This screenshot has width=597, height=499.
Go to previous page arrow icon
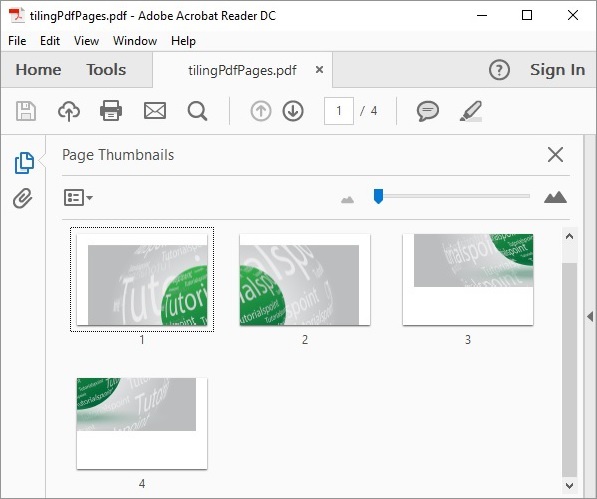pos(261,111)
